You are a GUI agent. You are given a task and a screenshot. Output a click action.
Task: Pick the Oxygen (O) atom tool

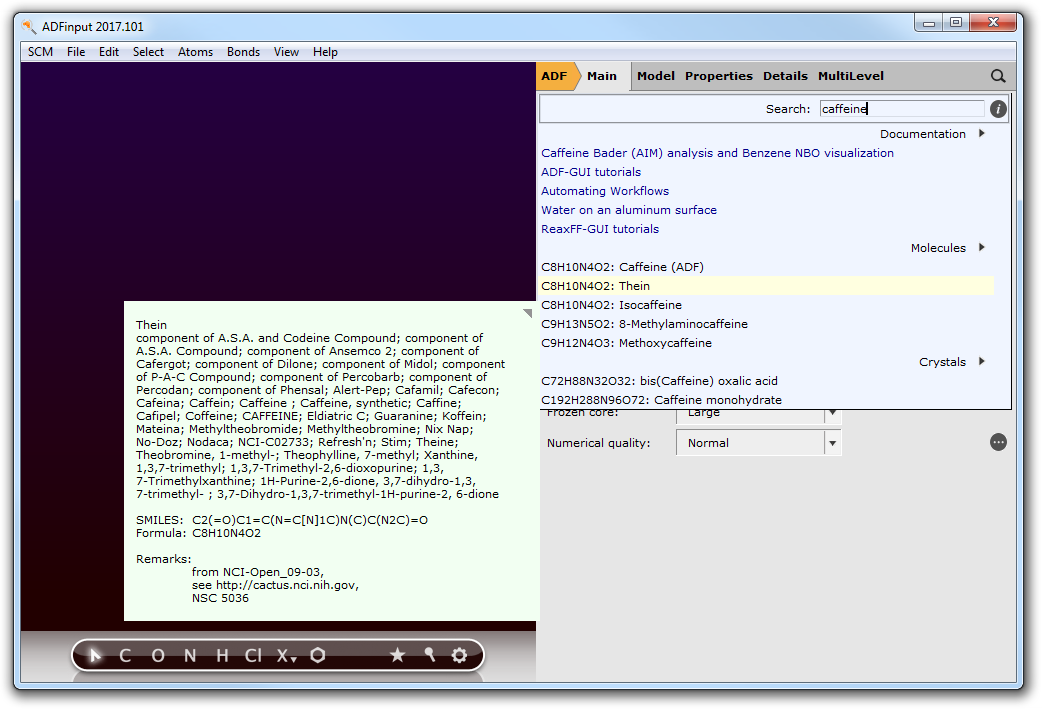coord(157,656)
